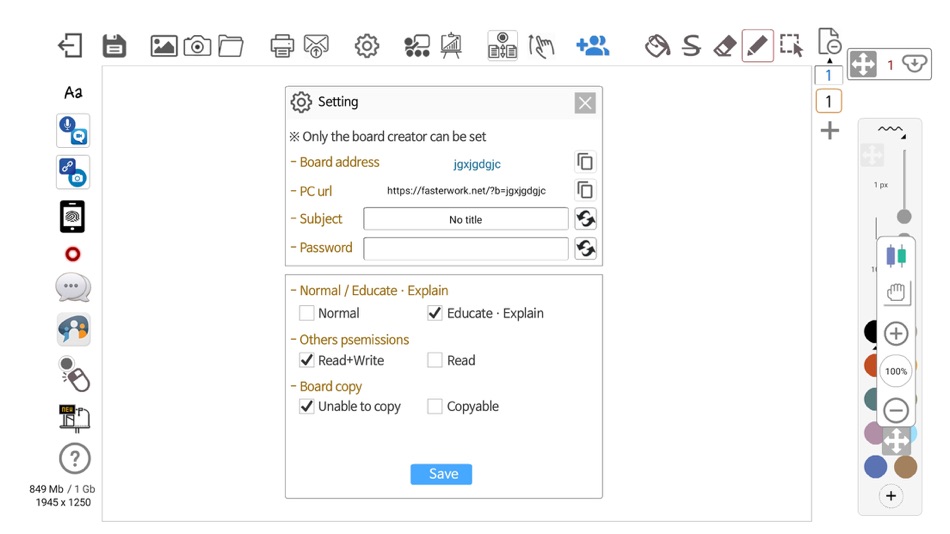Click the printer icon

(x=282, y=46)
